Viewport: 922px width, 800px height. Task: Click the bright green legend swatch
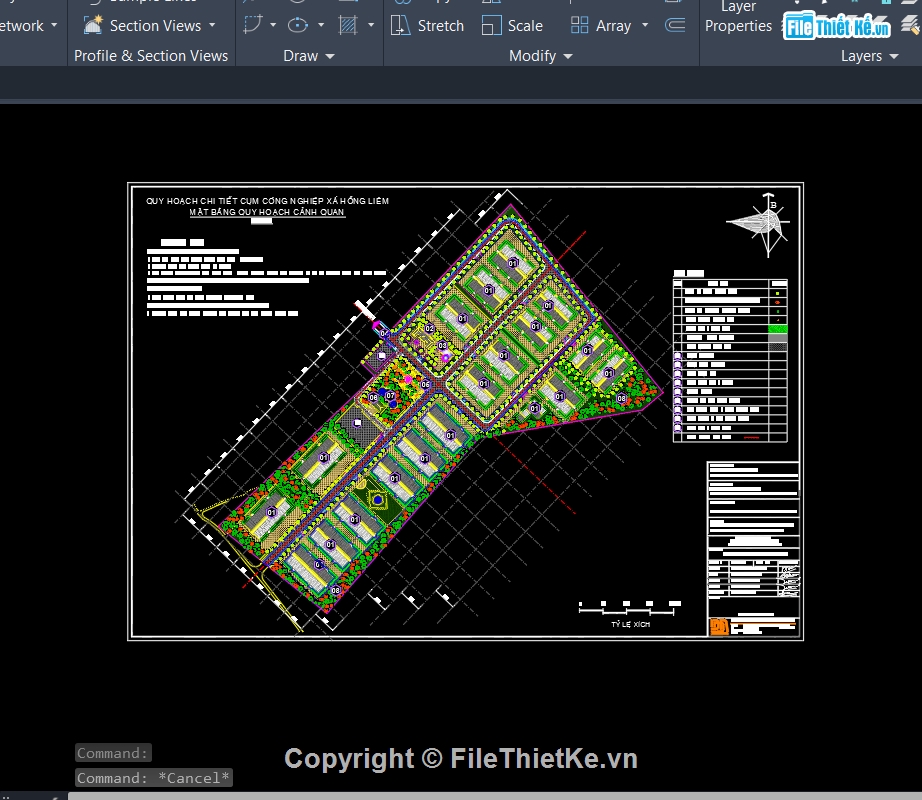tap(778, 329)
